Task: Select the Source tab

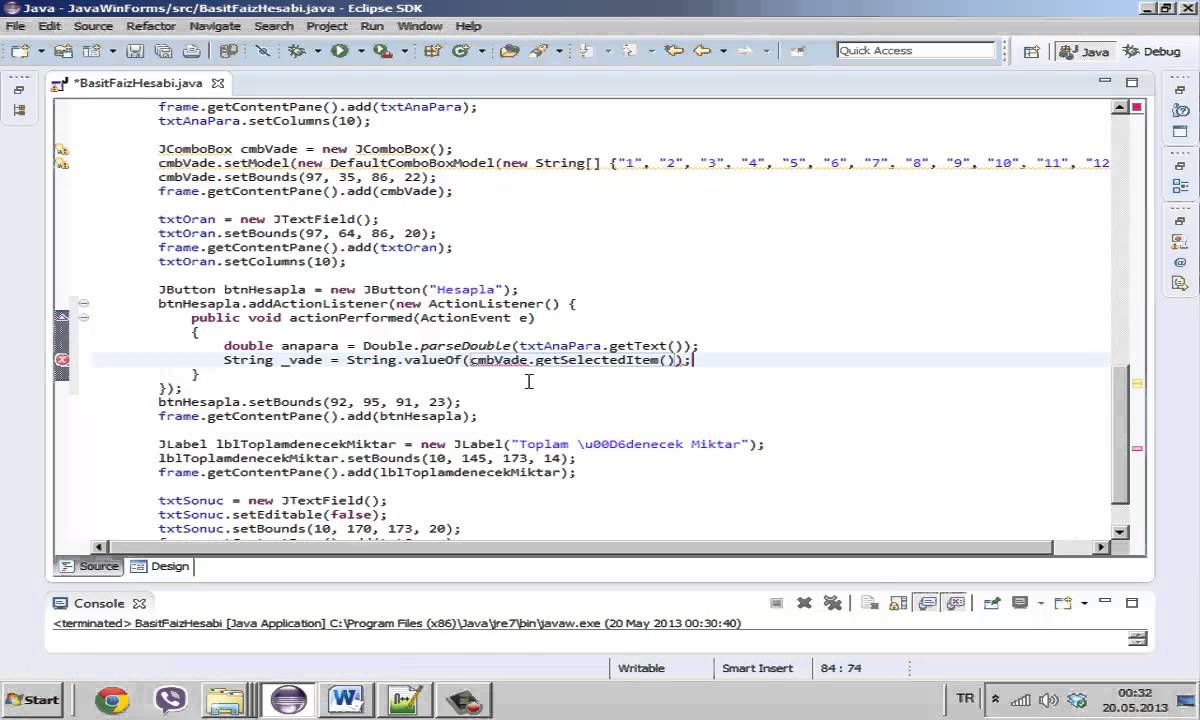Action: point(89,566)
